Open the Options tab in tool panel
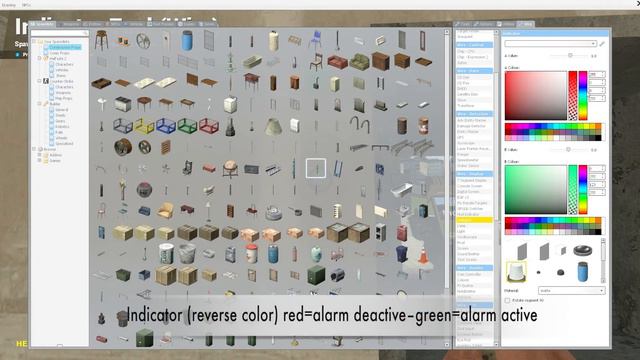The image size is (640, 360). (x=484, y=24)
